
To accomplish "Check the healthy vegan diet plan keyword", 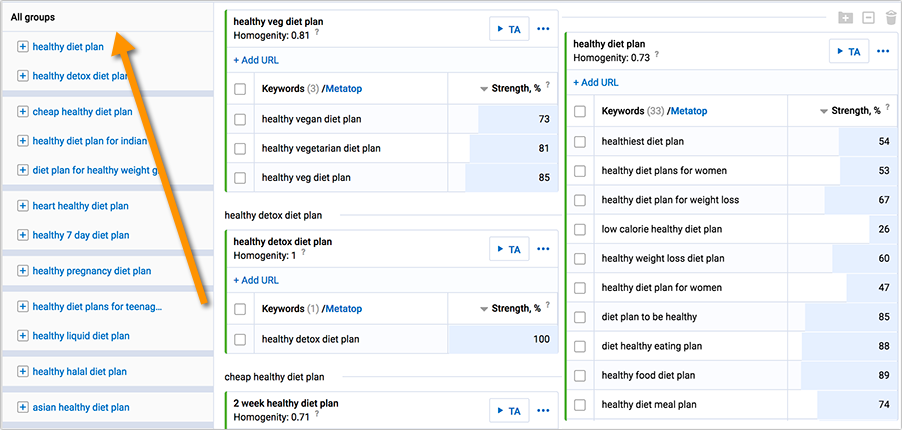I will (240, 119).
